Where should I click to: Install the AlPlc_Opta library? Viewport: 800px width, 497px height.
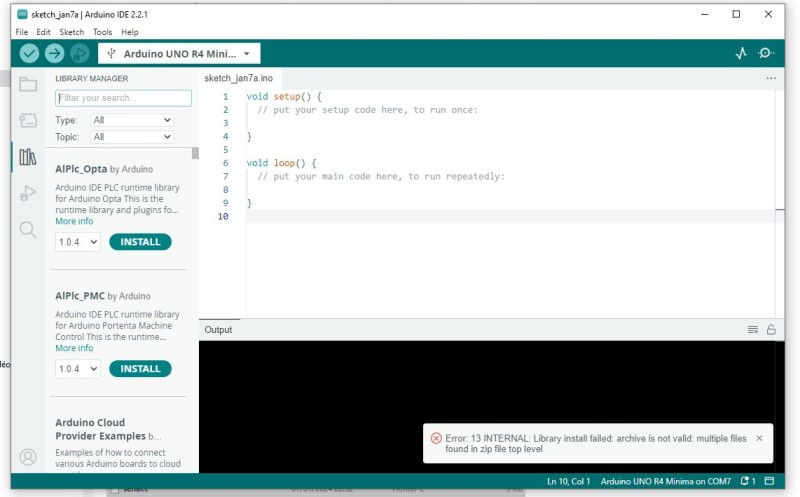pos(140,242)
